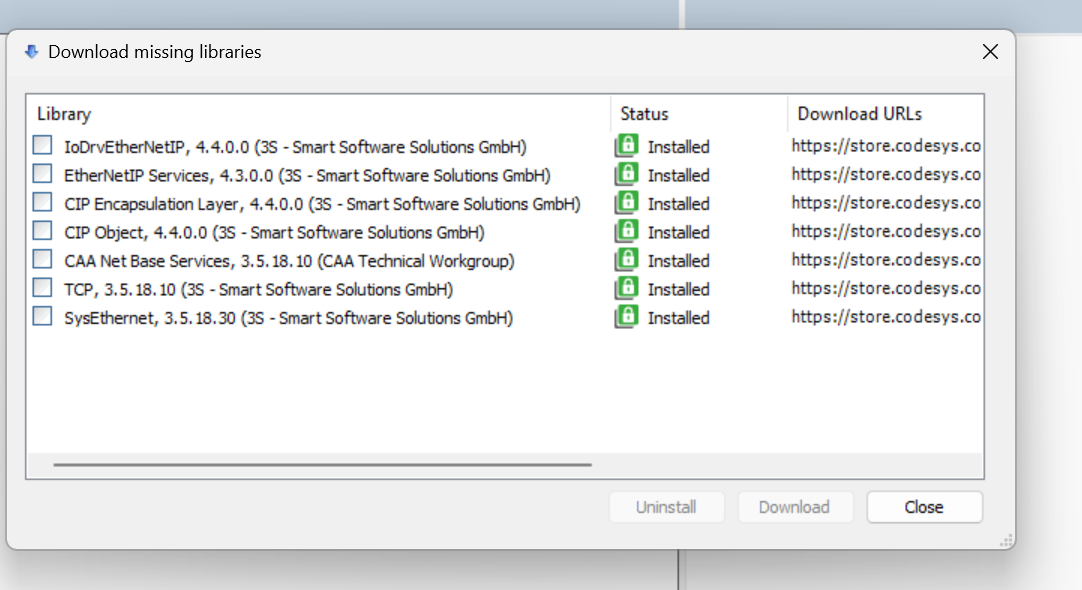The width and height of the screenshot is (1082, 590).
Task: Click Installed status text for SysEthernet
Action: [678, 318]
